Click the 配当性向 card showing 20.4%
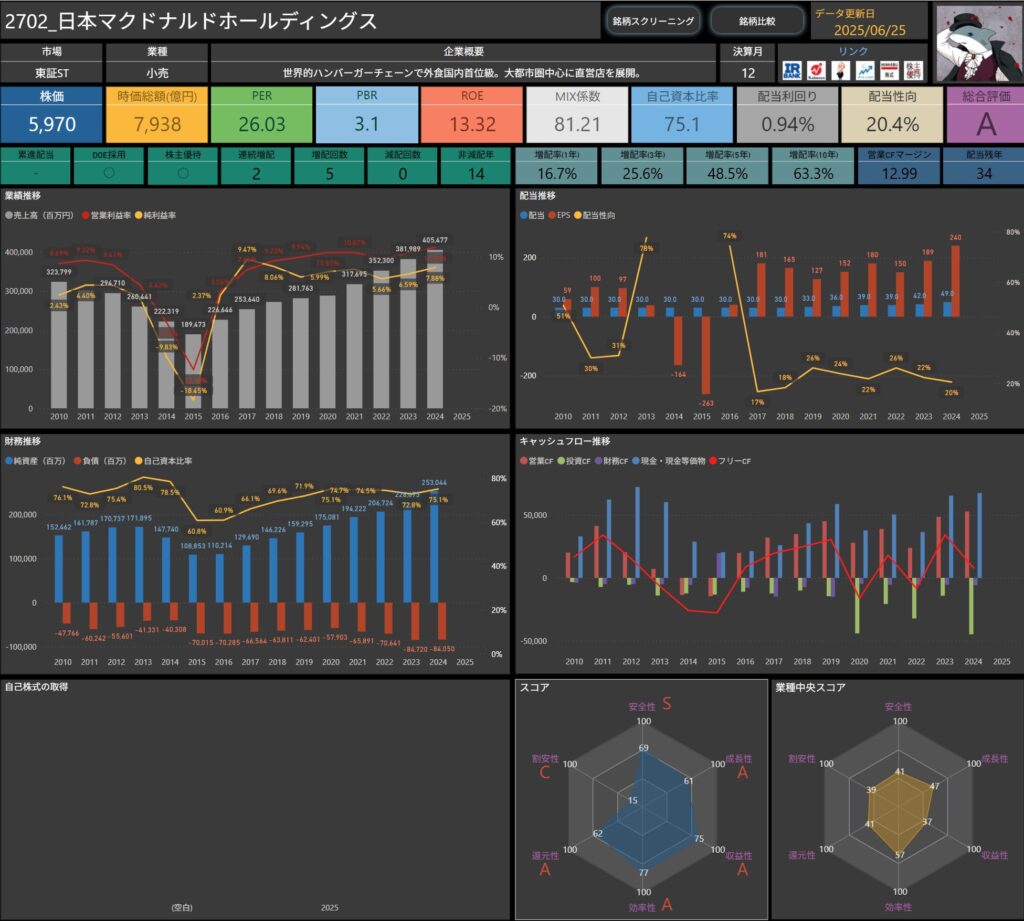1024x921 pixels. click(x=892, y=114)
